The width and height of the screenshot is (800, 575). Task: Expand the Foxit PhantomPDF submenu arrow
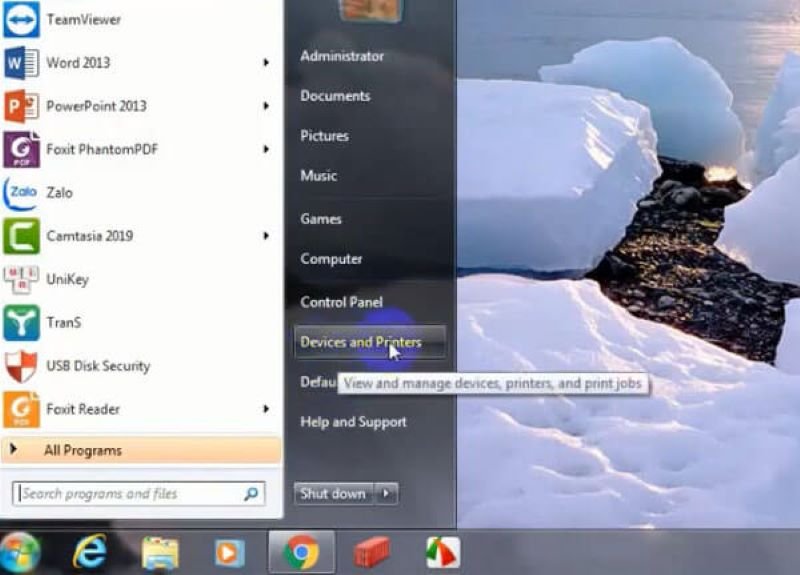tap(266, 149)
